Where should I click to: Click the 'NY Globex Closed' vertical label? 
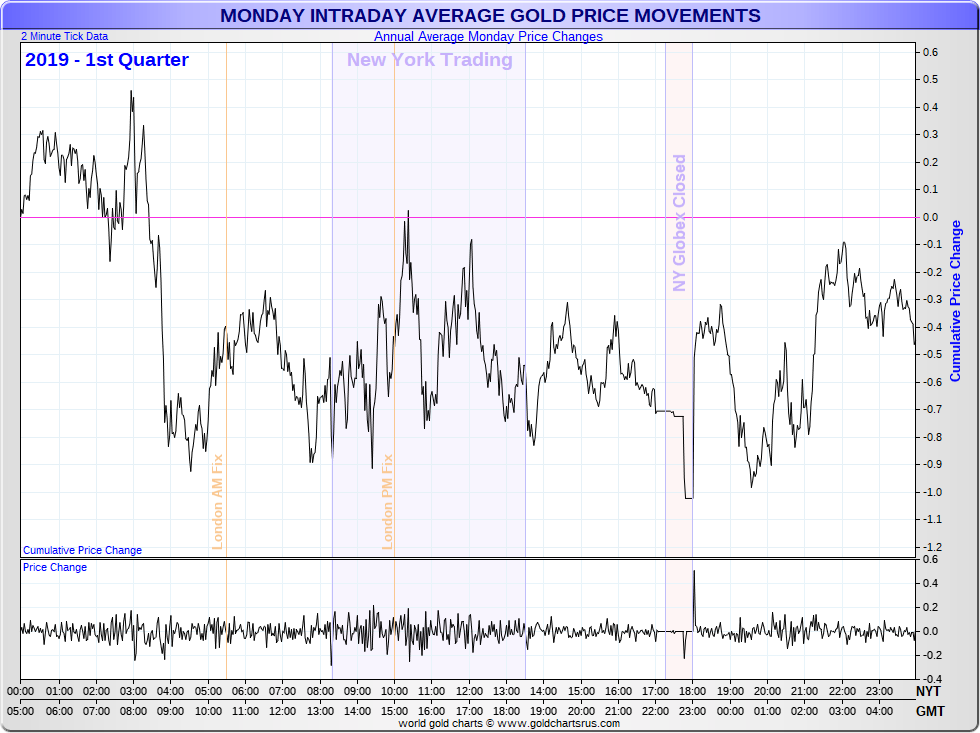679,223
